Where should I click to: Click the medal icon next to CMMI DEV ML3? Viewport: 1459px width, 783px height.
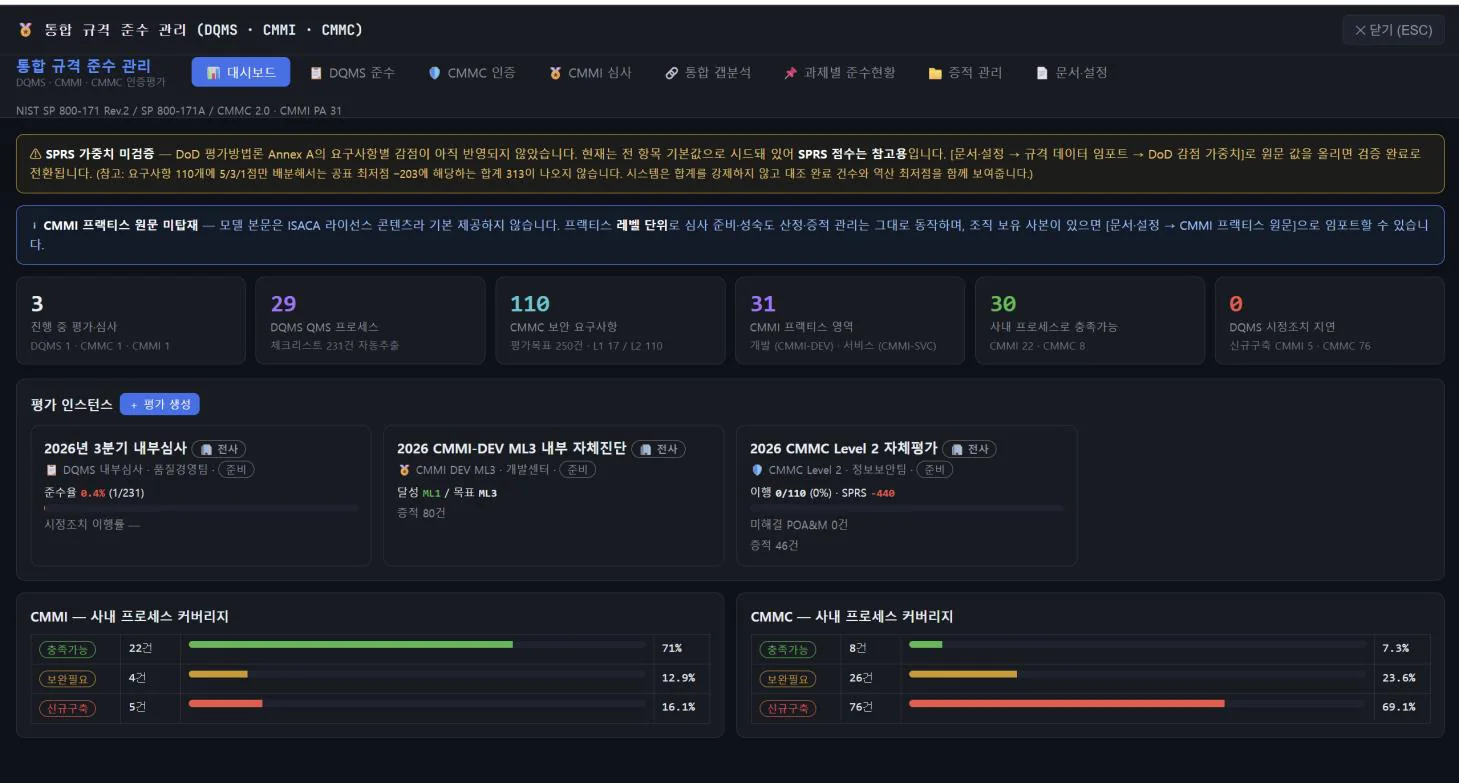coord(404,470)
